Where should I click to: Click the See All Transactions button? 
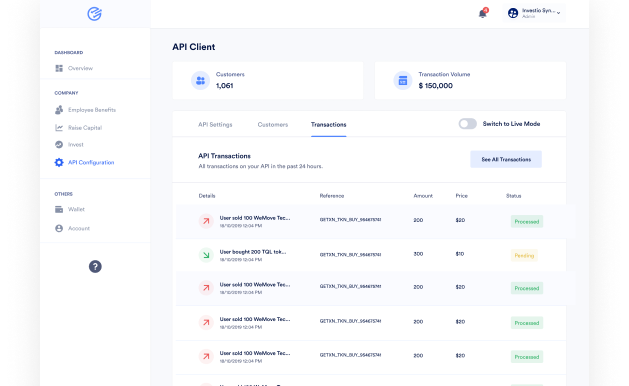(x=506, y=159)
